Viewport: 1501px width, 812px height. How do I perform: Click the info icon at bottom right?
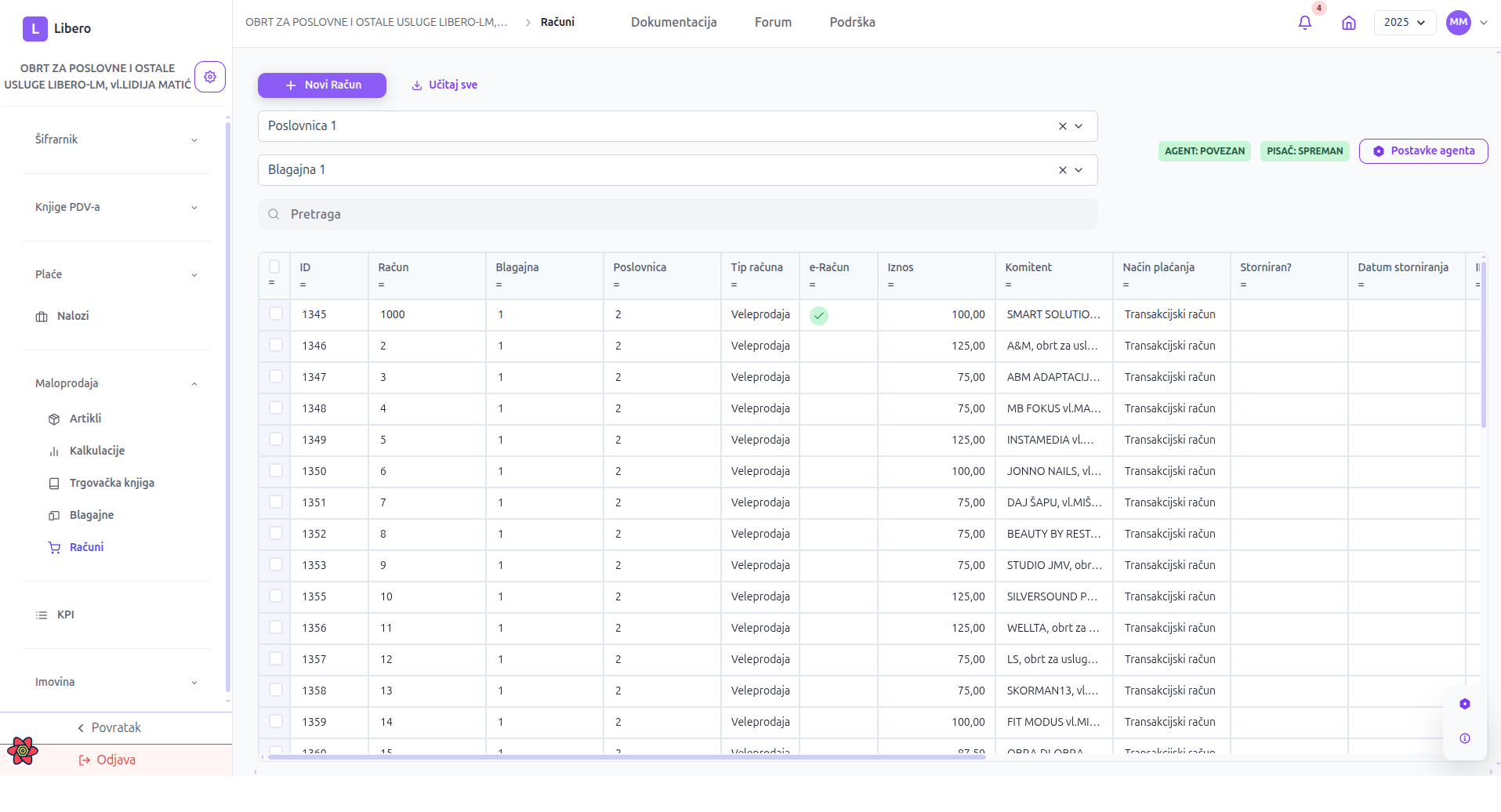coord(1464,738)
